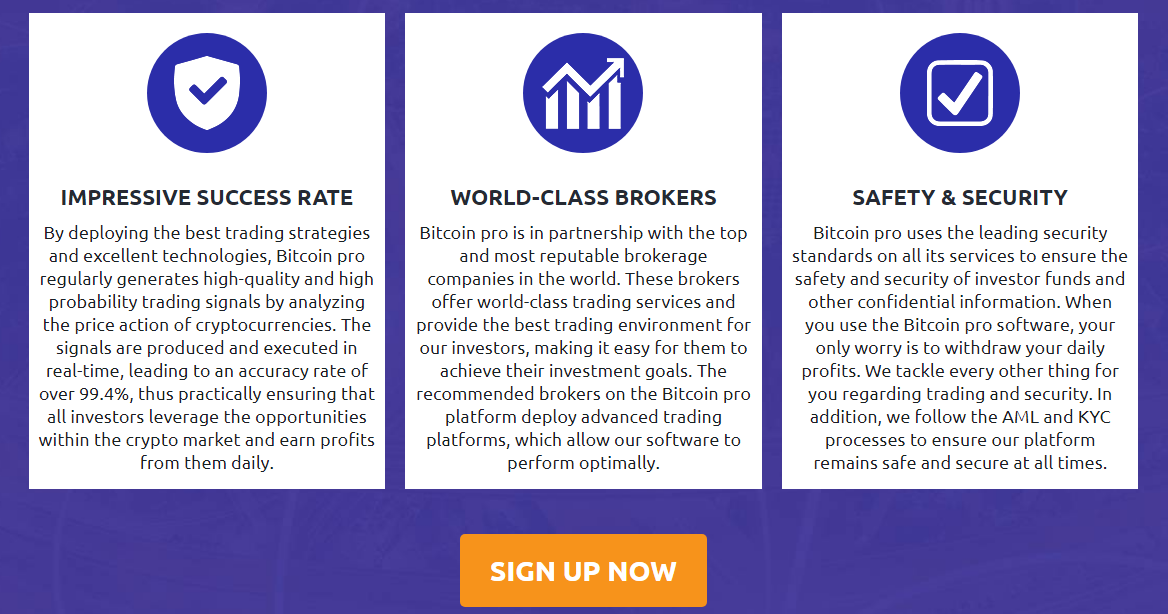Click the World-Class Brokers card
Image resolution: width=1168 pixels, height=614 pixels.
click(x=583, y=250)
